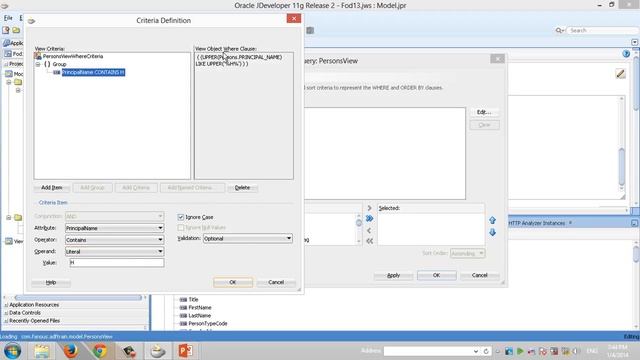
Task: Select PrincipalName CONTAINS H criteria item
Action: tap(93, 72)
